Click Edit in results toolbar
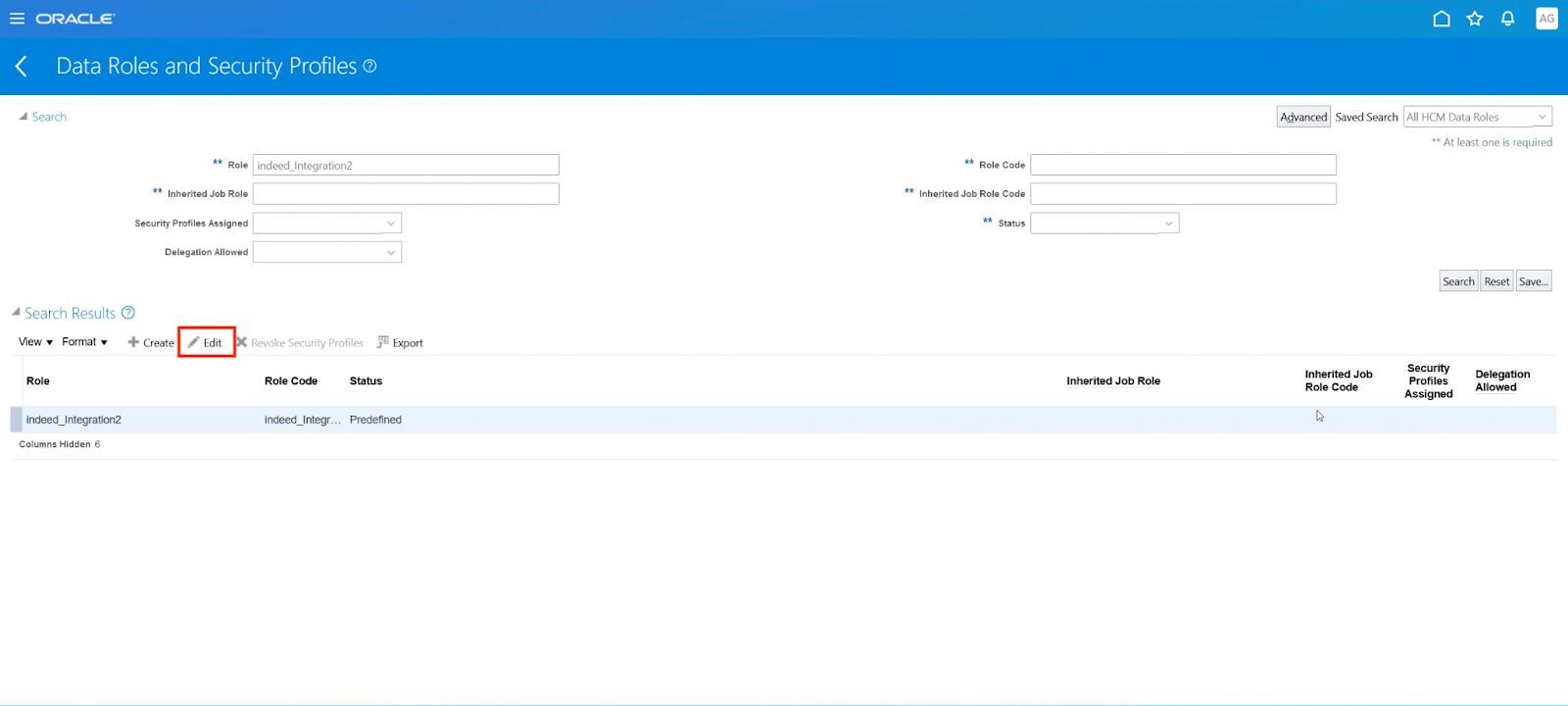1568x706 pixels. point(206,342)
